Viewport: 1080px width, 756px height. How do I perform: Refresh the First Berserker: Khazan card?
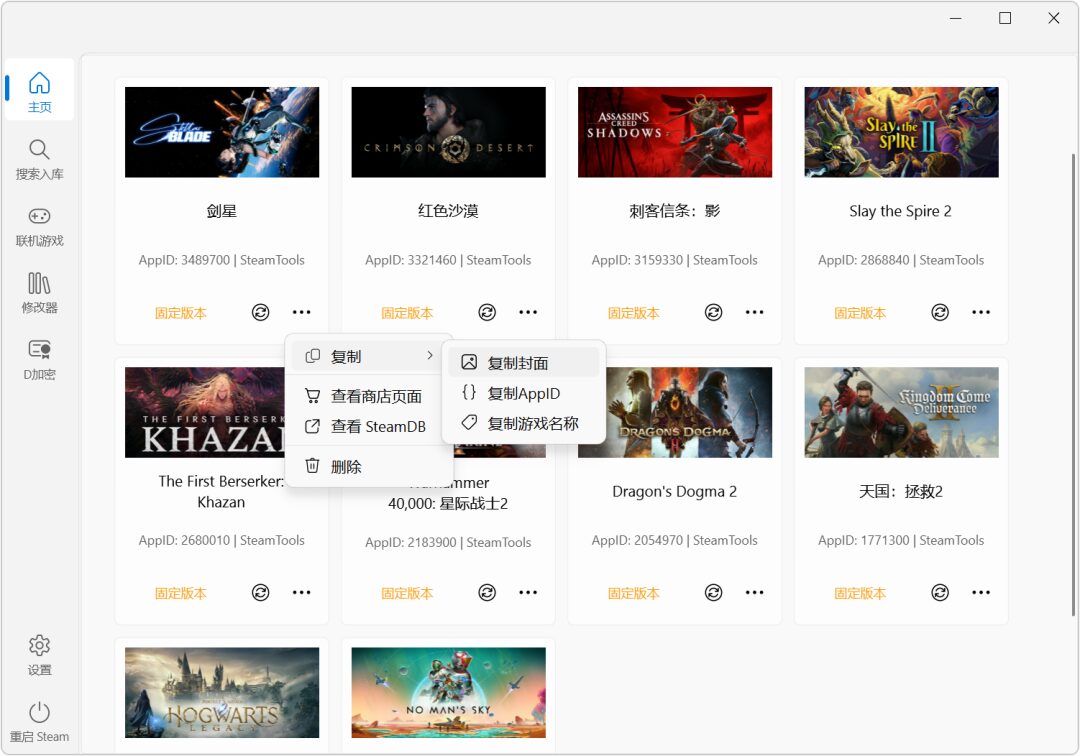pyautogui.click(x=260, y=593)
